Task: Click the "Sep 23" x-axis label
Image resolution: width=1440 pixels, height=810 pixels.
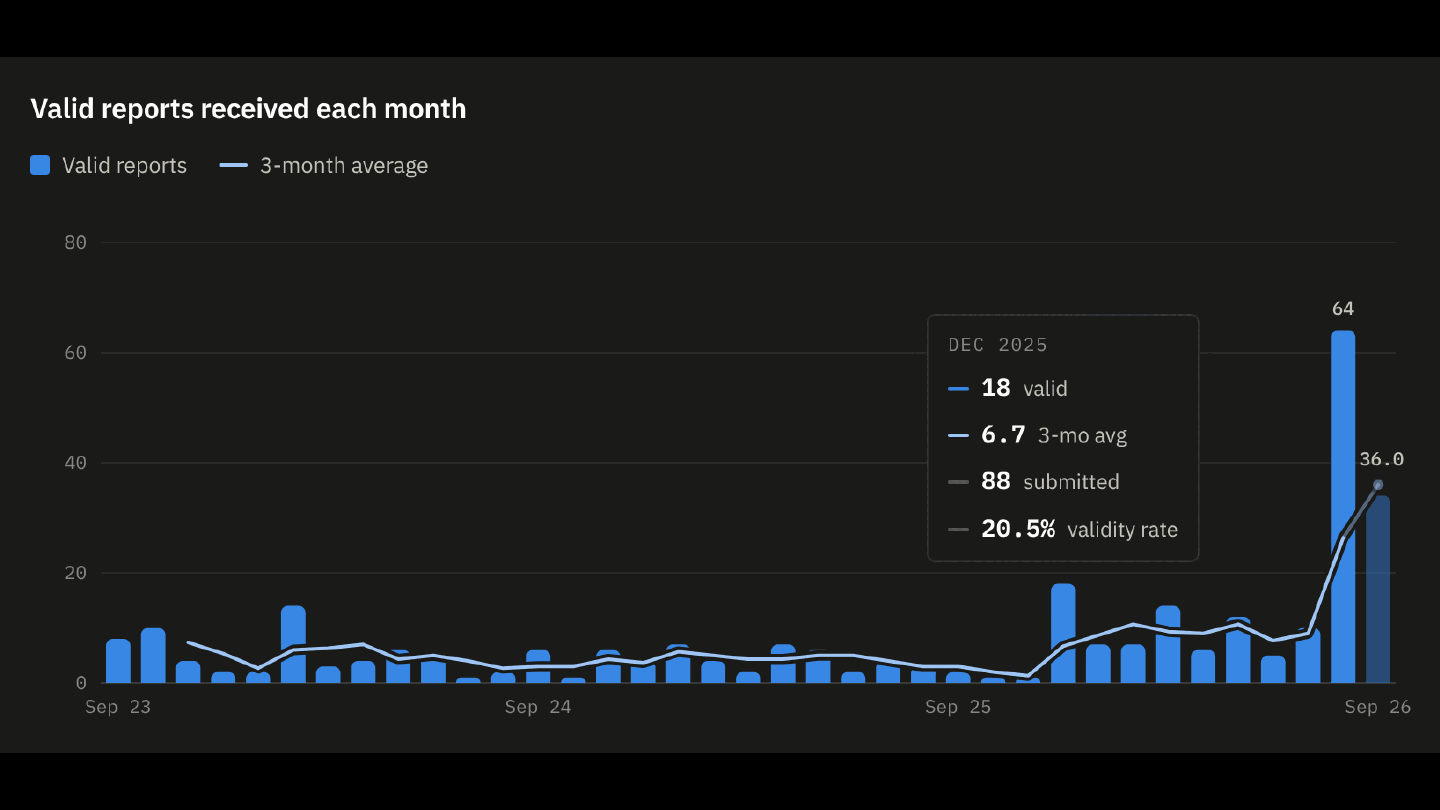Action: pyautogui.click(x=118, y=708)
